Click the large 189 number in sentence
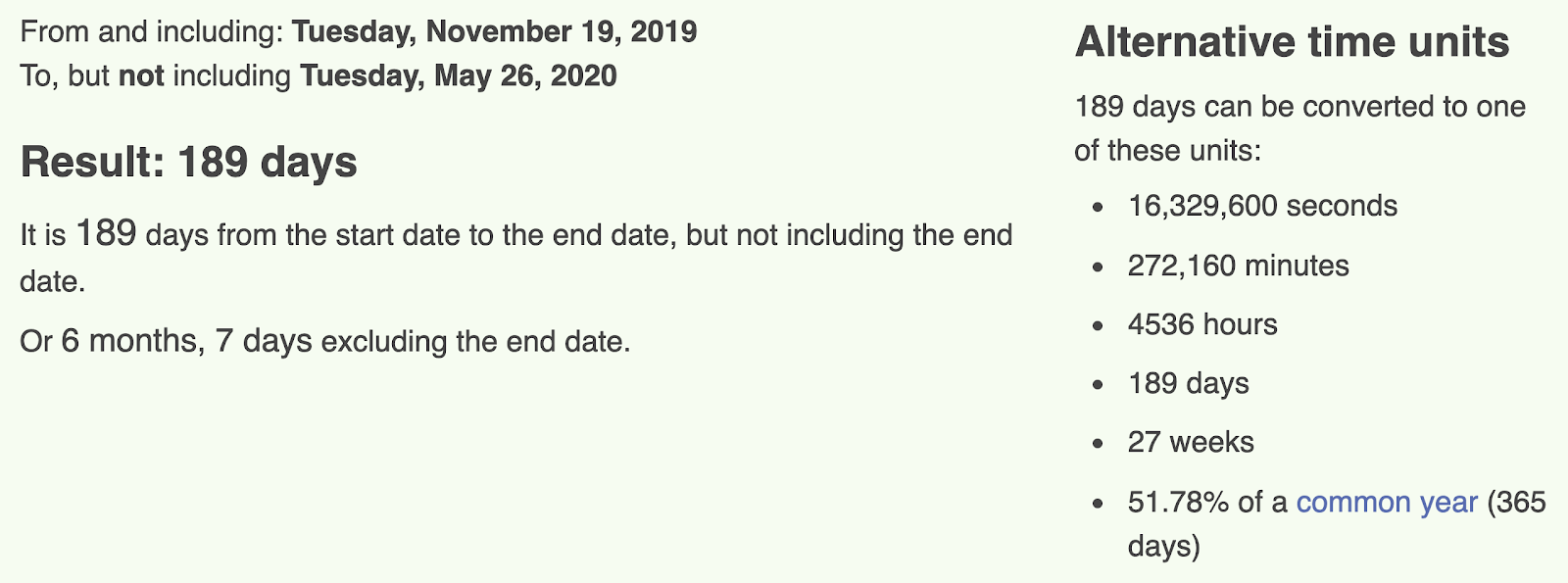1568x583 pixels. click(106, 233)
